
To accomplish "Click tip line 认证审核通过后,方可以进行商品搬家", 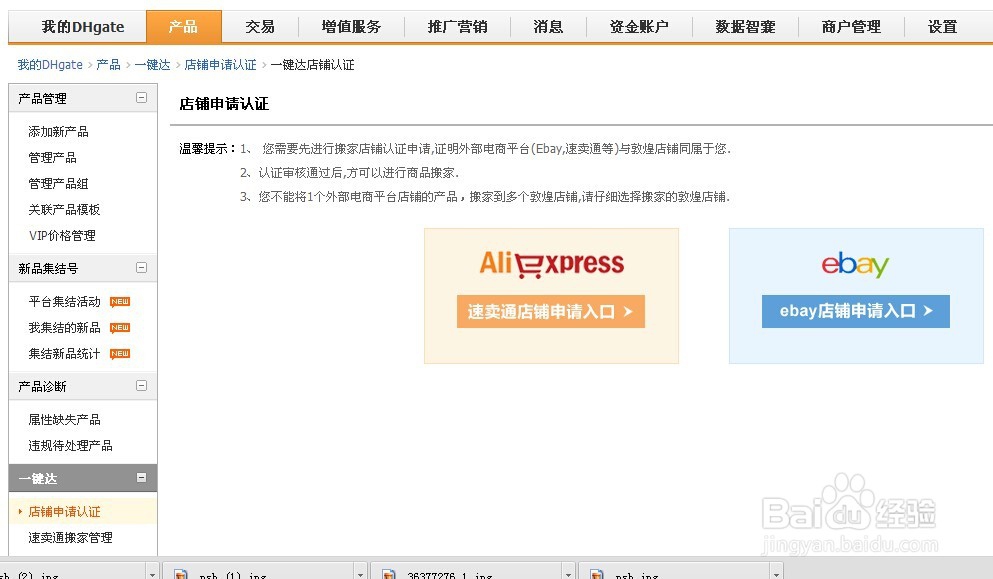I will (x=358, y=173).
